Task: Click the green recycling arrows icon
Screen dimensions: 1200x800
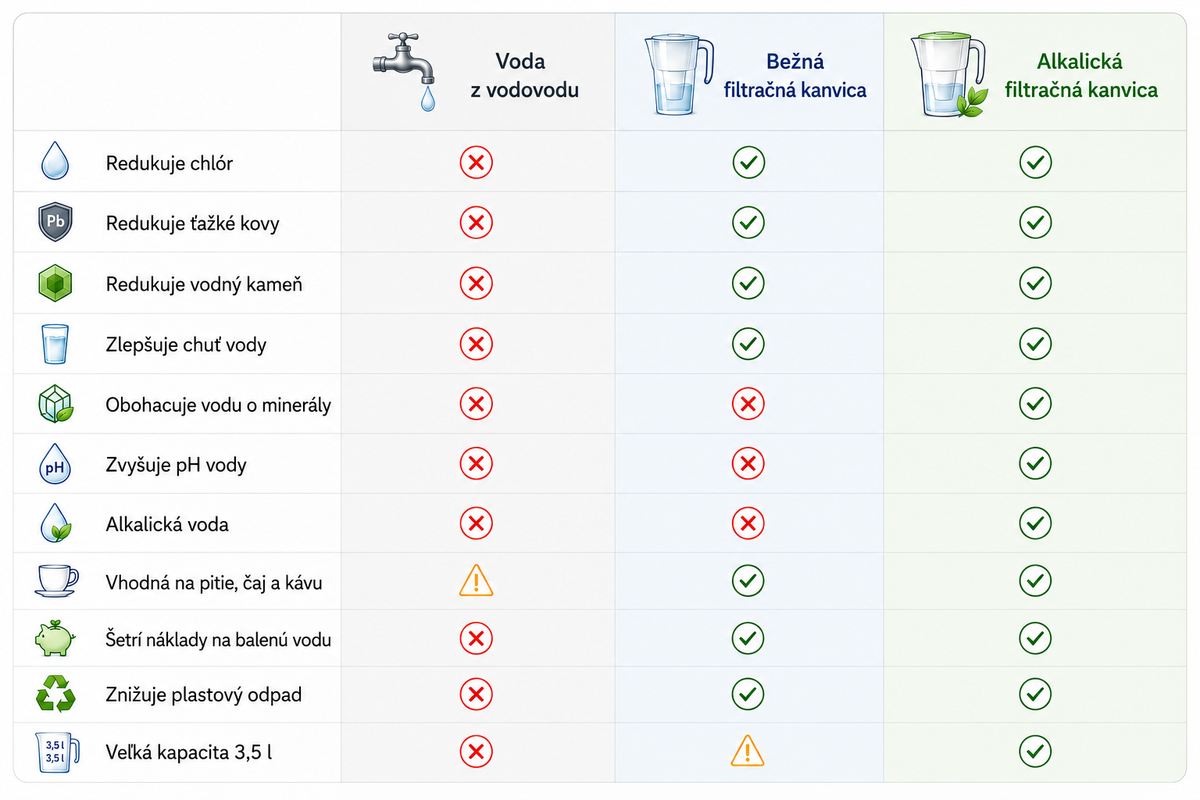Action: (x=55, y=694)
